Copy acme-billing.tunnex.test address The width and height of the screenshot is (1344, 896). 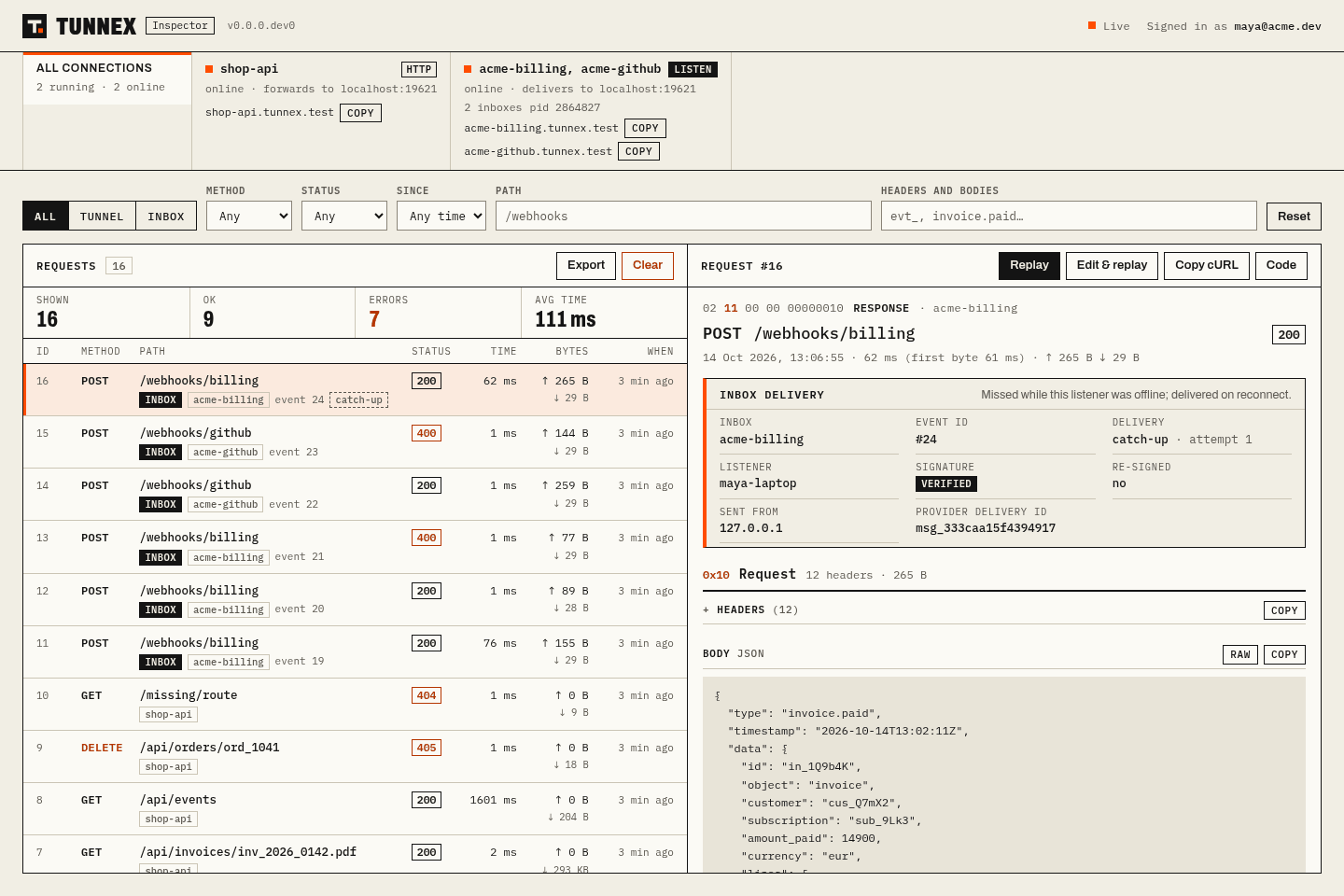[x=645, y=128]
